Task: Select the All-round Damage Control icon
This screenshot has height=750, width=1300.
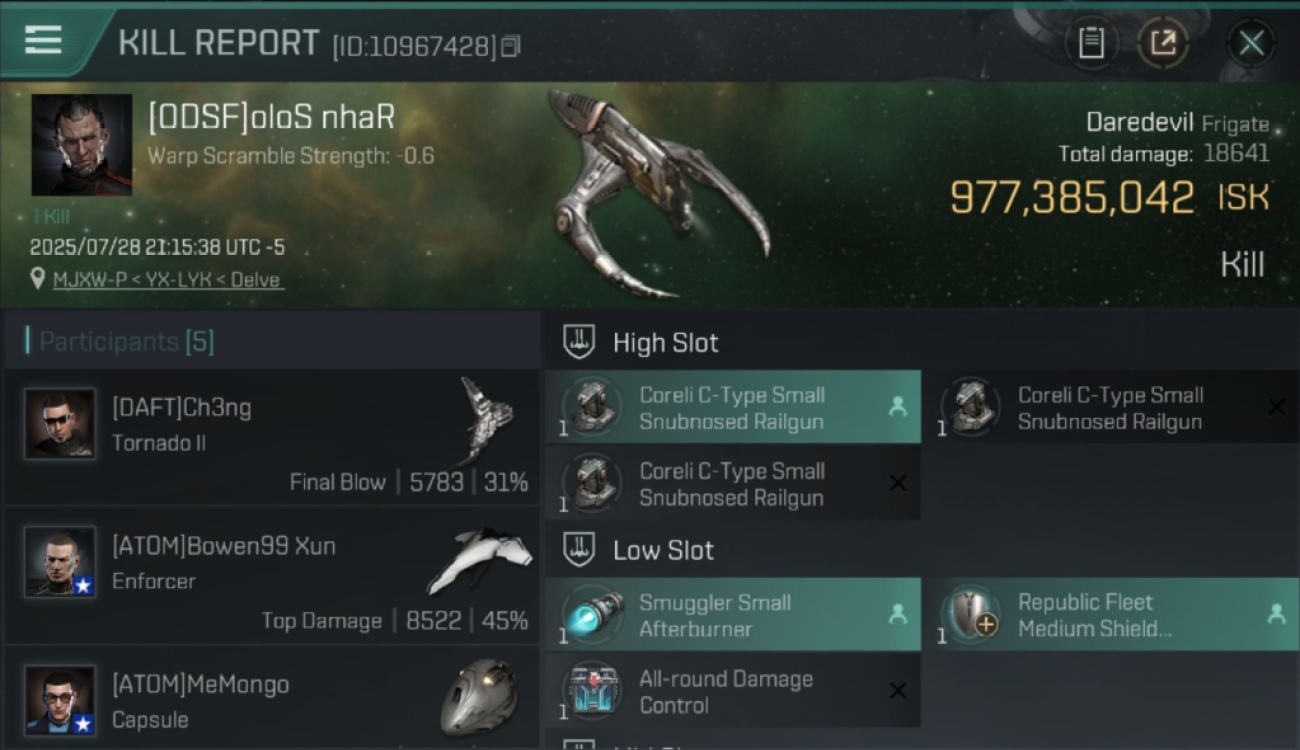Action: coord(593,692)
